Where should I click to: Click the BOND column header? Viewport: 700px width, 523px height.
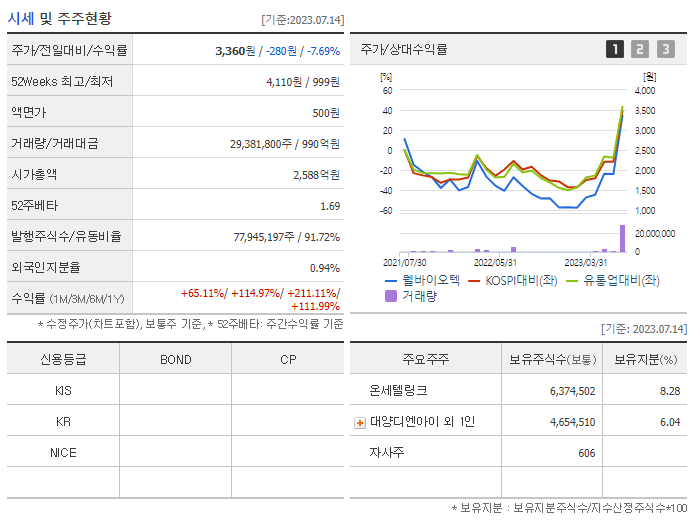(x=175, y=360)
